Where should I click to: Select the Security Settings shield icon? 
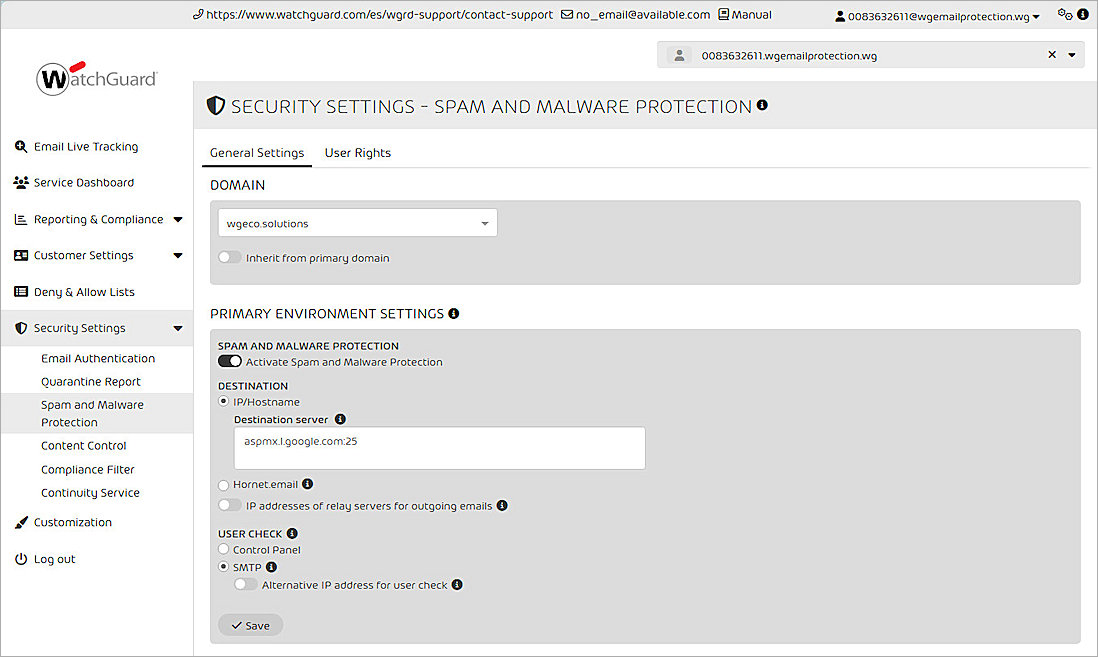[20, 327]
